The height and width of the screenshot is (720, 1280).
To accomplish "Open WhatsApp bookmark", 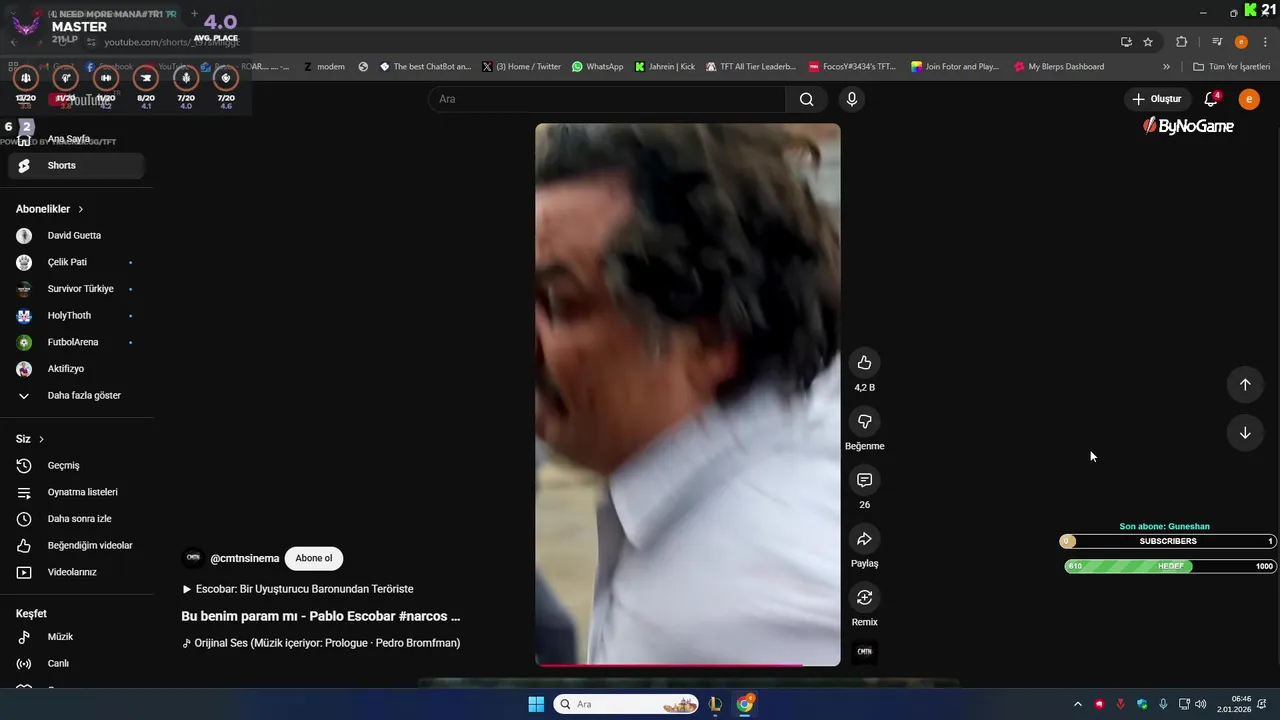I will pos(597,67).
